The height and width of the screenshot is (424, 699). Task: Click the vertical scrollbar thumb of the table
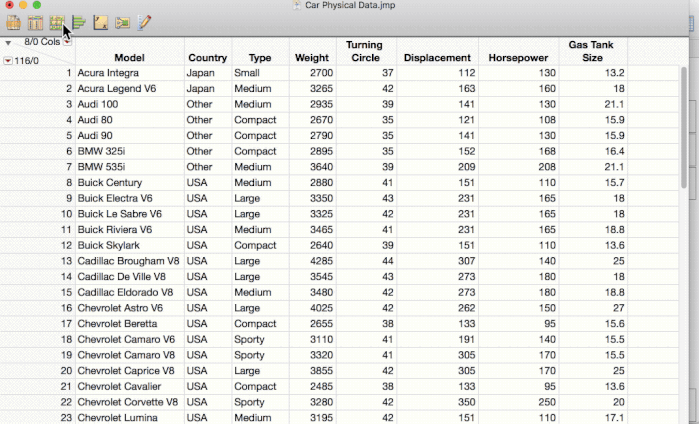pyautogui.click(x=684, y=128)
